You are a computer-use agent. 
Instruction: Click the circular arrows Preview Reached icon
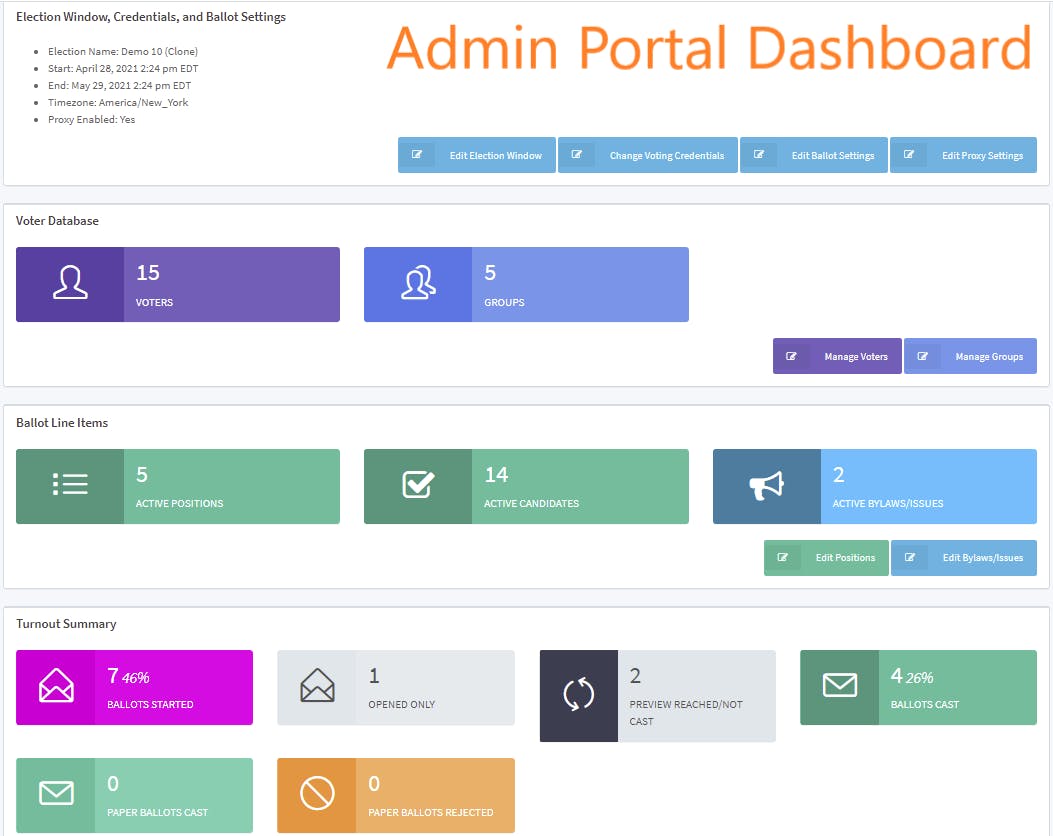point(578,694)
